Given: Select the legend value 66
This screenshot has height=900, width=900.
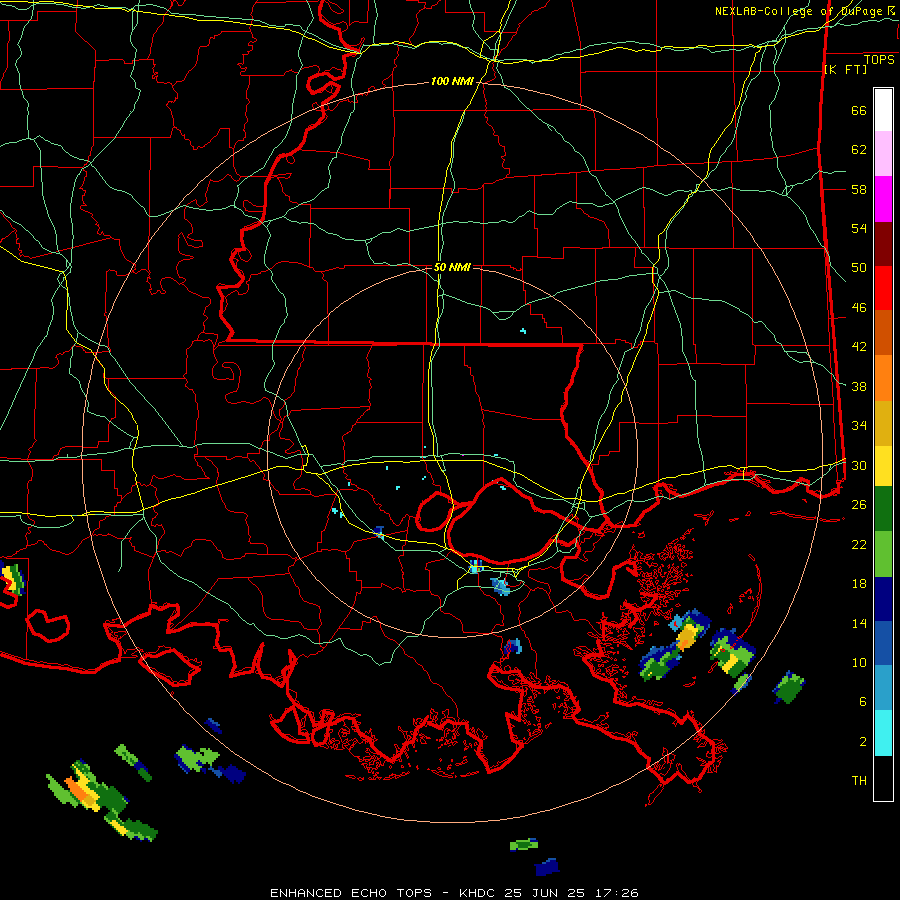Looking at the screenshot, I should tap(859, 110).
